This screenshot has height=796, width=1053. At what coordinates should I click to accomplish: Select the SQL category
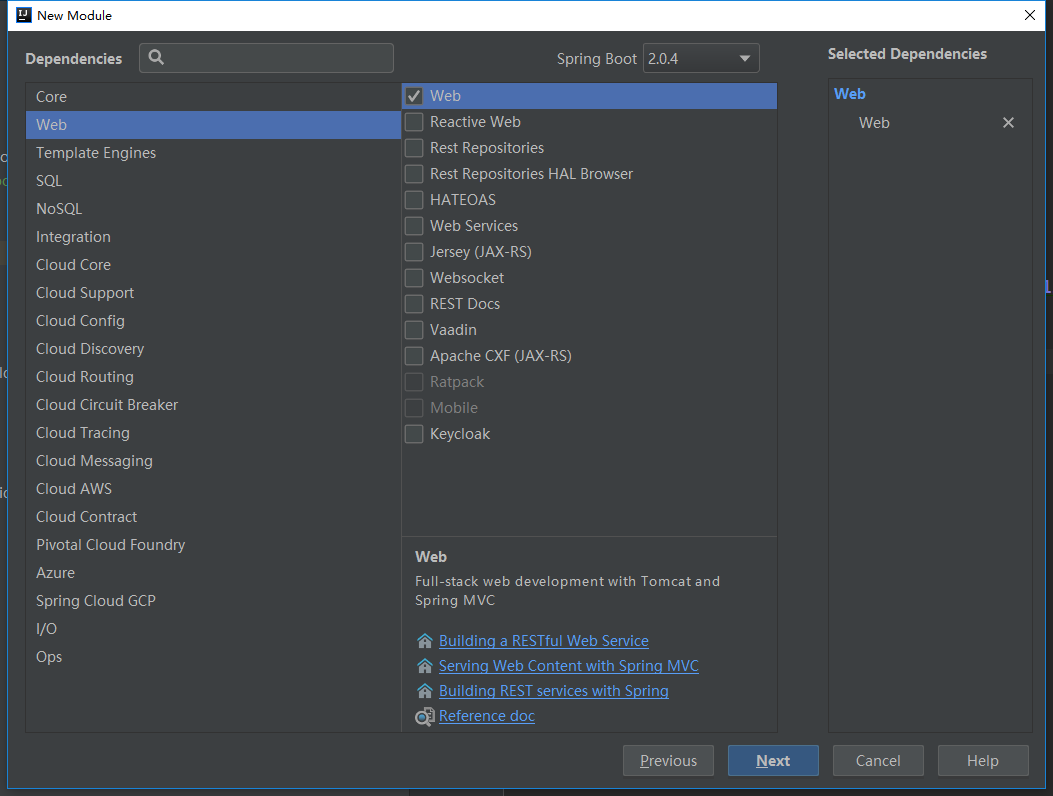click(49, 181)
